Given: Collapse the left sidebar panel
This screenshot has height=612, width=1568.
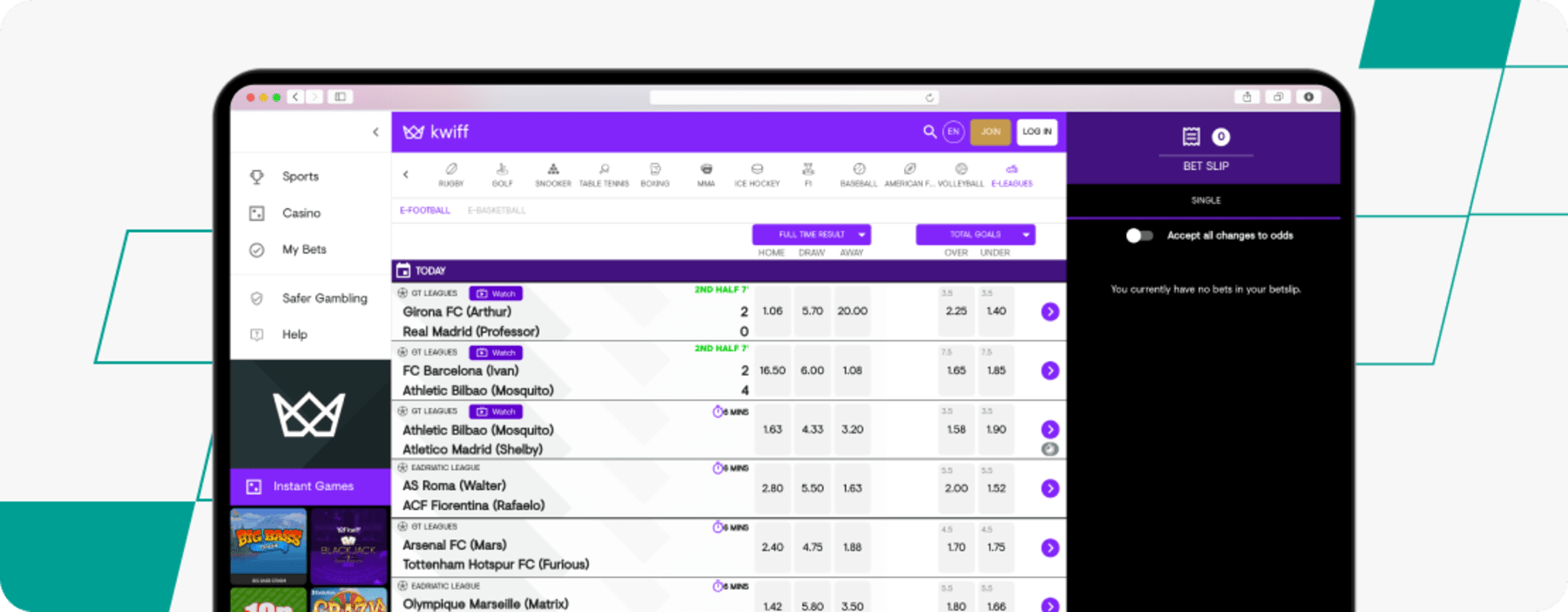Looking at the screenshot, I should 375,133.
